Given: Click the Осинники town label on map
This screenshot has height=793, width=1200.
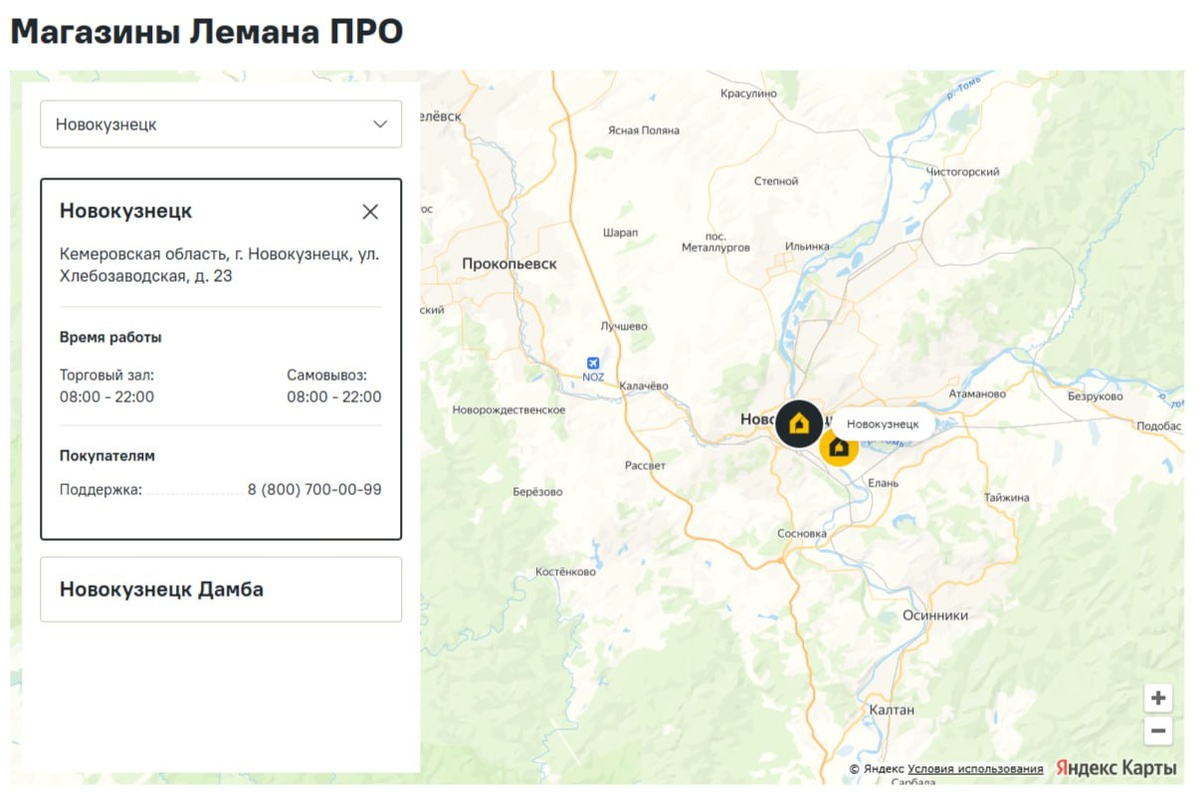Looking at the screenshot, I should (x=935, y=616).
